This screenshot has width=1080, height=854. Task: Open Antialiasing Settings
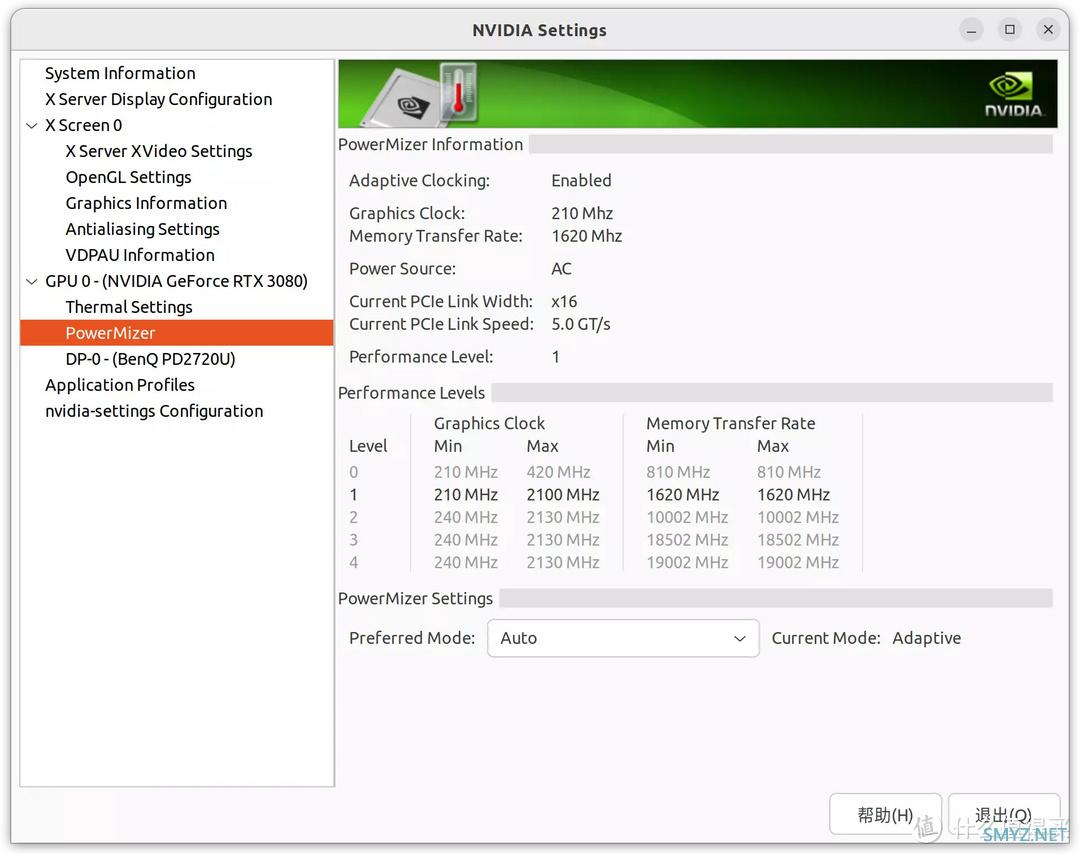pos(142,229)
